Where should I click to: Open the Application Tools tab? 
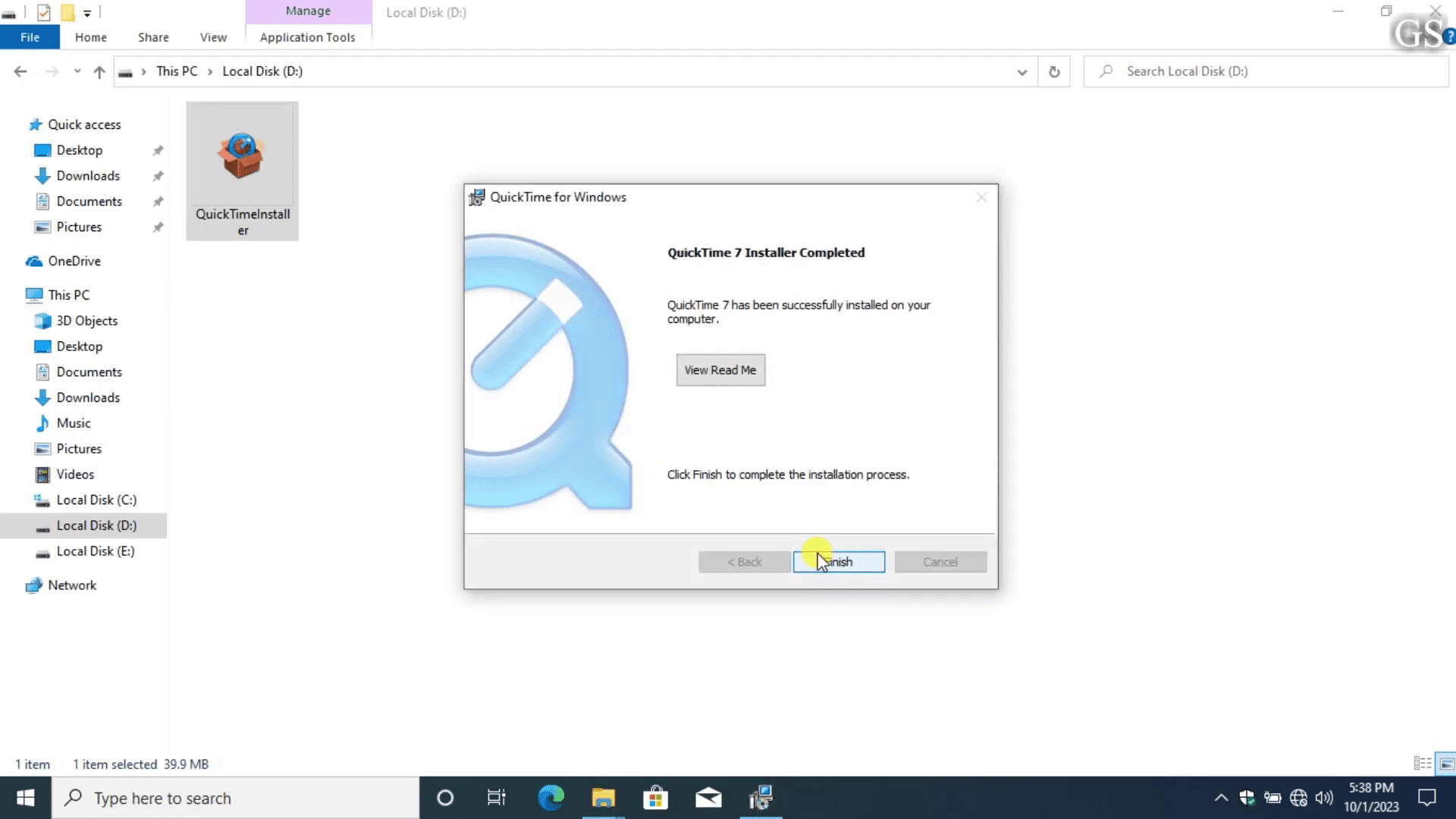pos(307,37)
